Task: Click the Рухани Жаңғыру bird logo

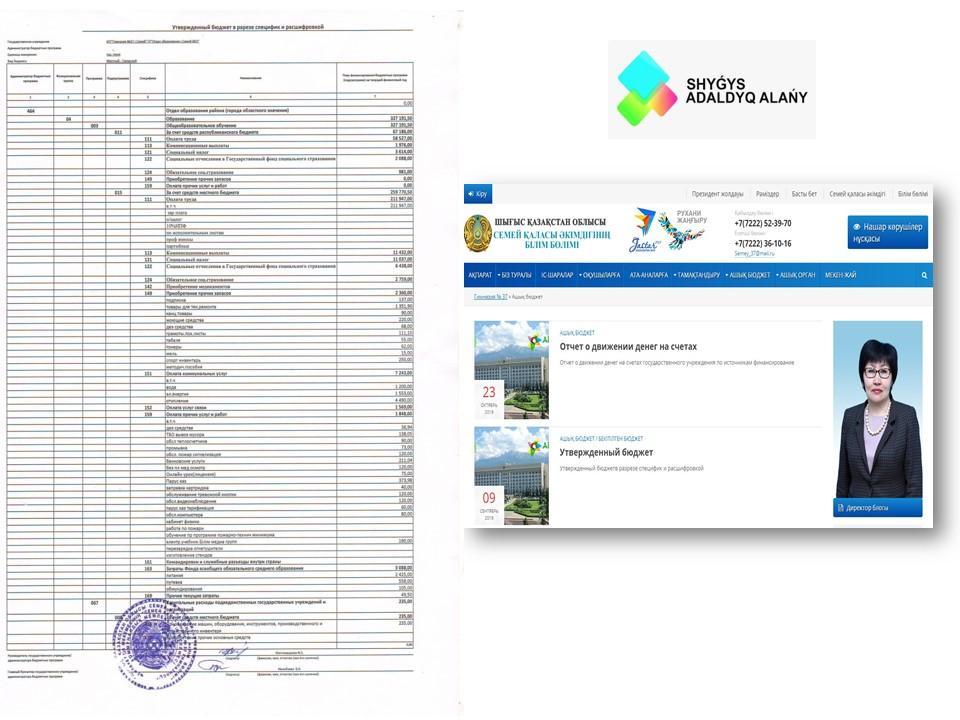Action: click(682, 230)
